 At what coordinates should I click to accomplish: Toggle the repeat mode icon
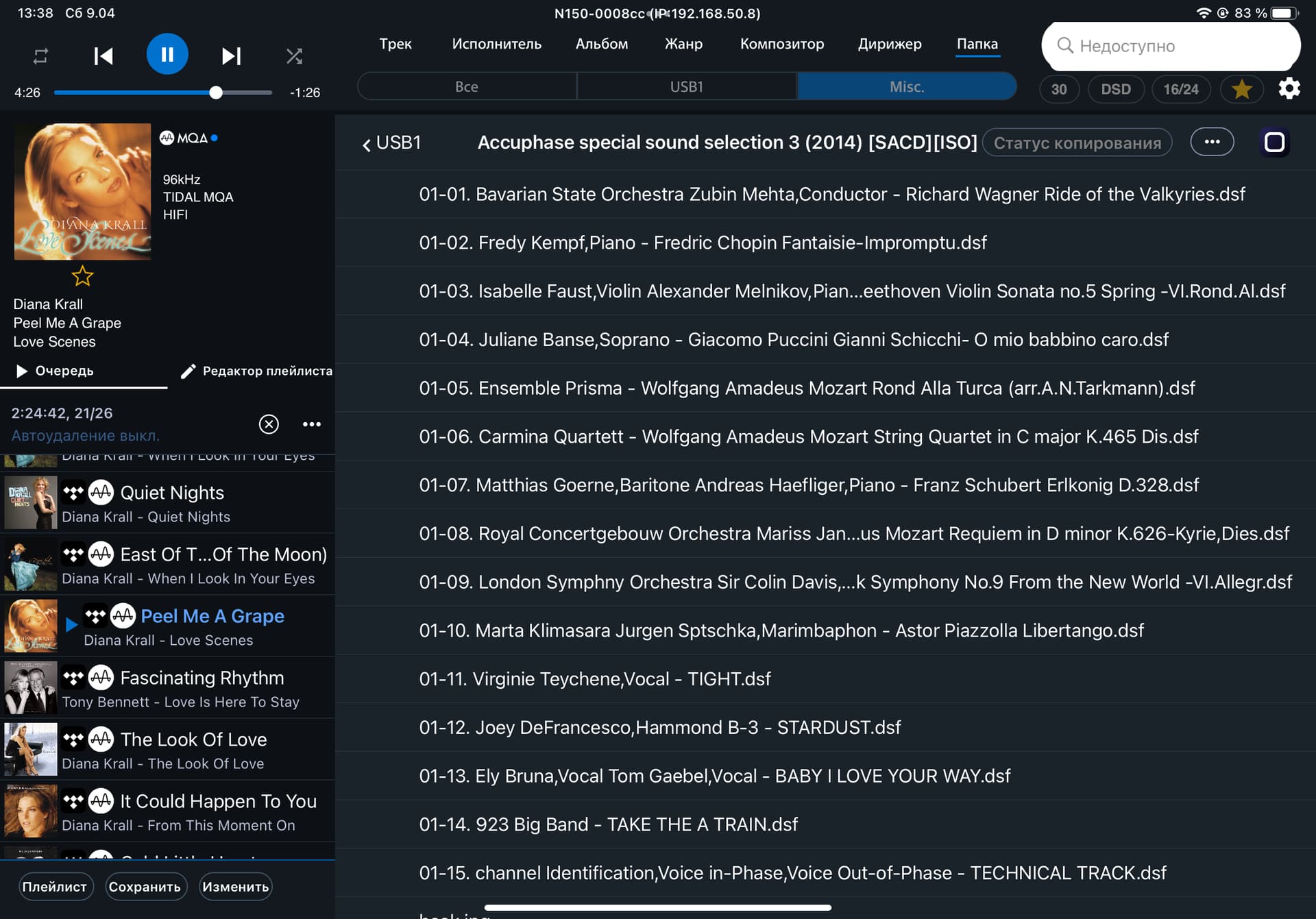(x=40, y=56)
